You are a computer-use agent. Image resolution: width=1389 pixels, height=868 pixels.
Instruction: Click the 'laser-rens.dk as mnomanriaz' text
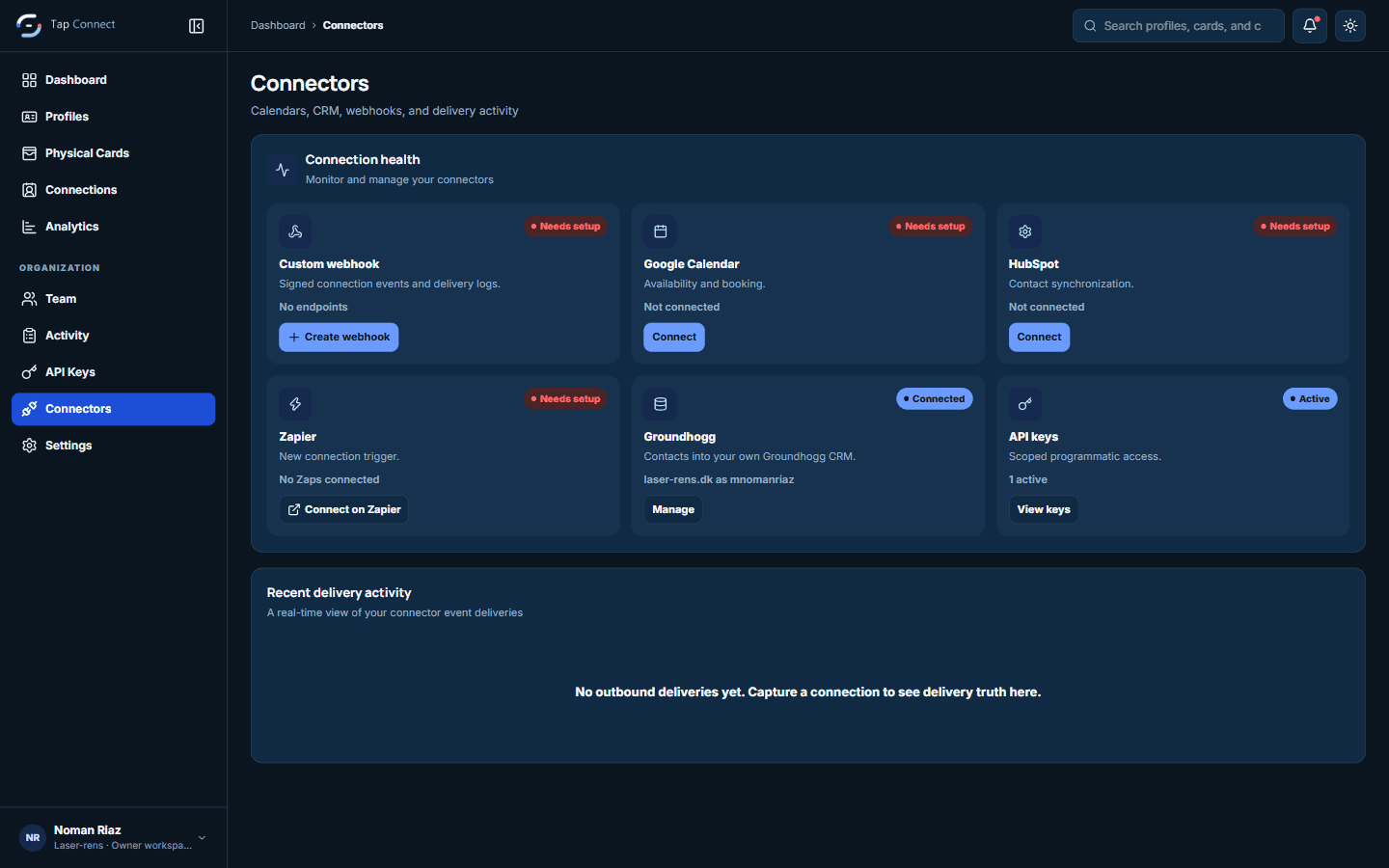point(719,480)
